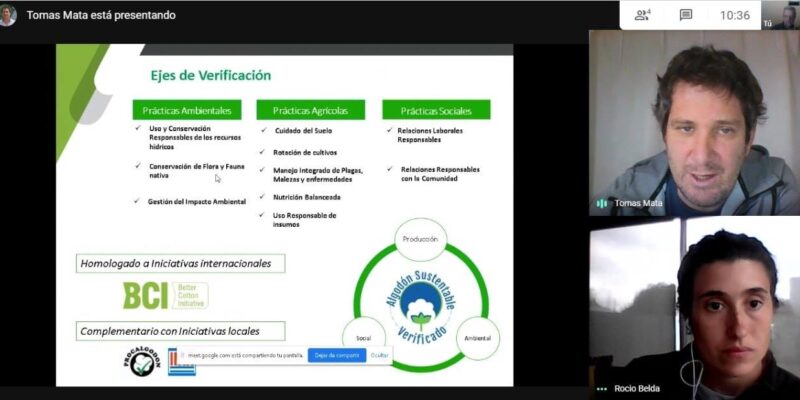This screenshot has height=400, width=800.
Task: Click the 'Prácticas Sociales' green header
Action: click(436, 110)
